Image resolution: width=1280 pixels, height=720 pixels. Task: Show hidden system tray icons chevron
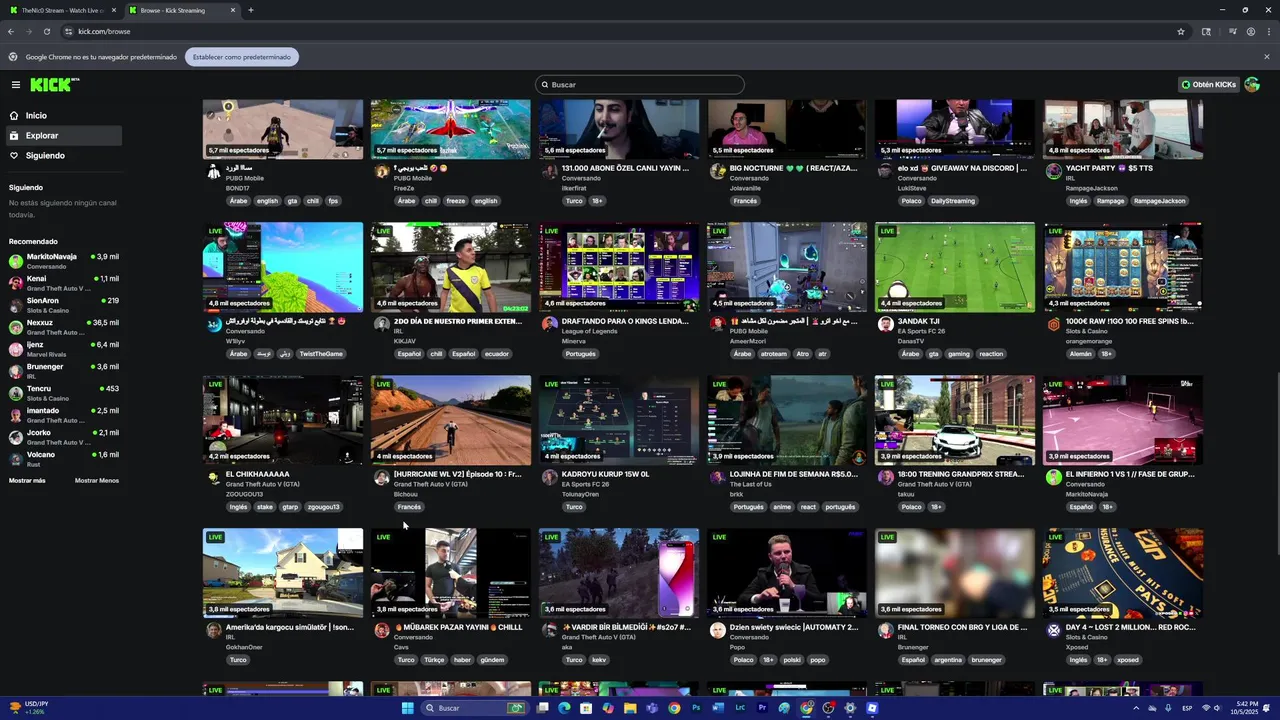1136,708
